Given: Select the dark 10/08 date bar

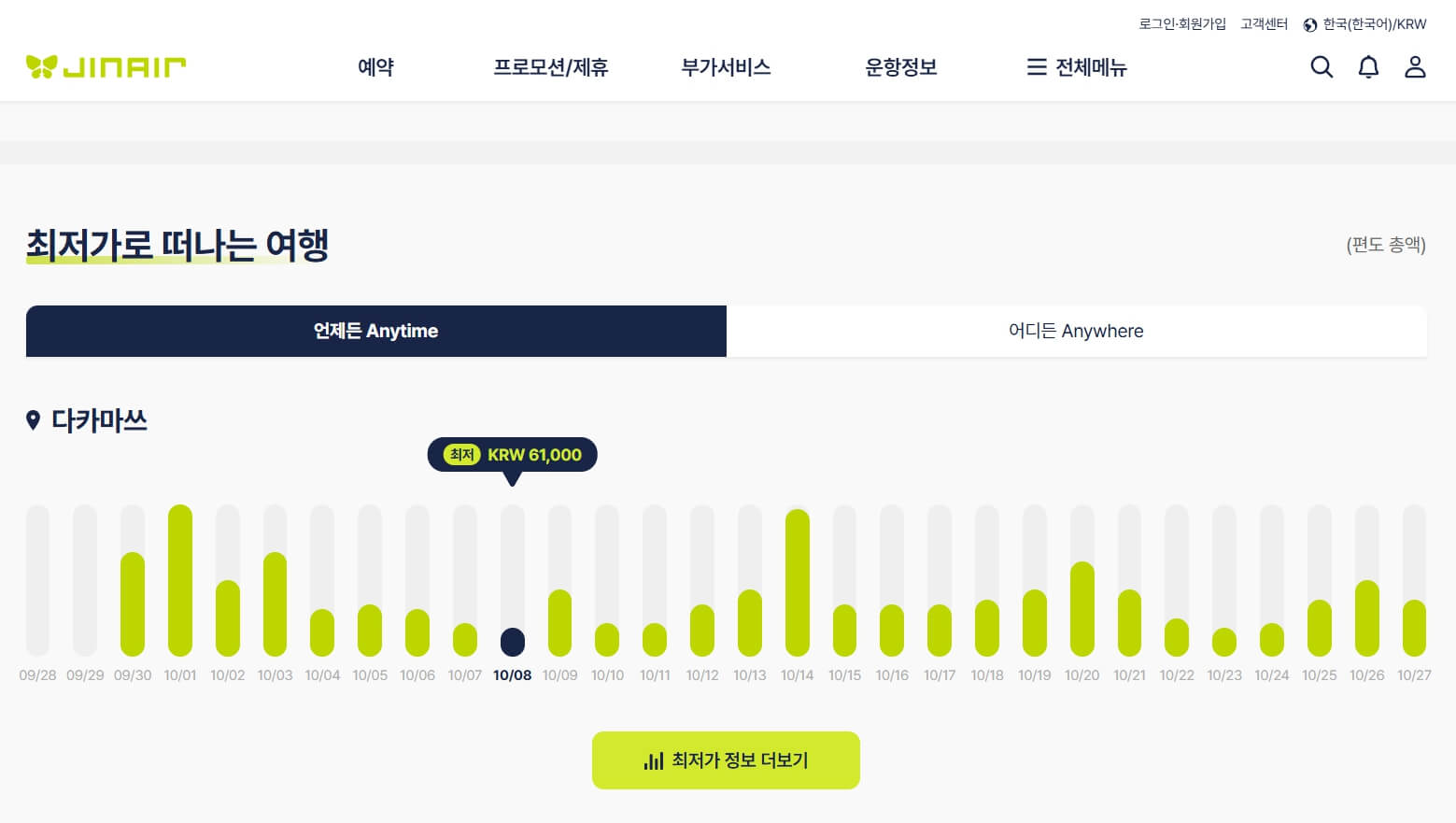Looking at the screenshot, I should coord(512,641).
